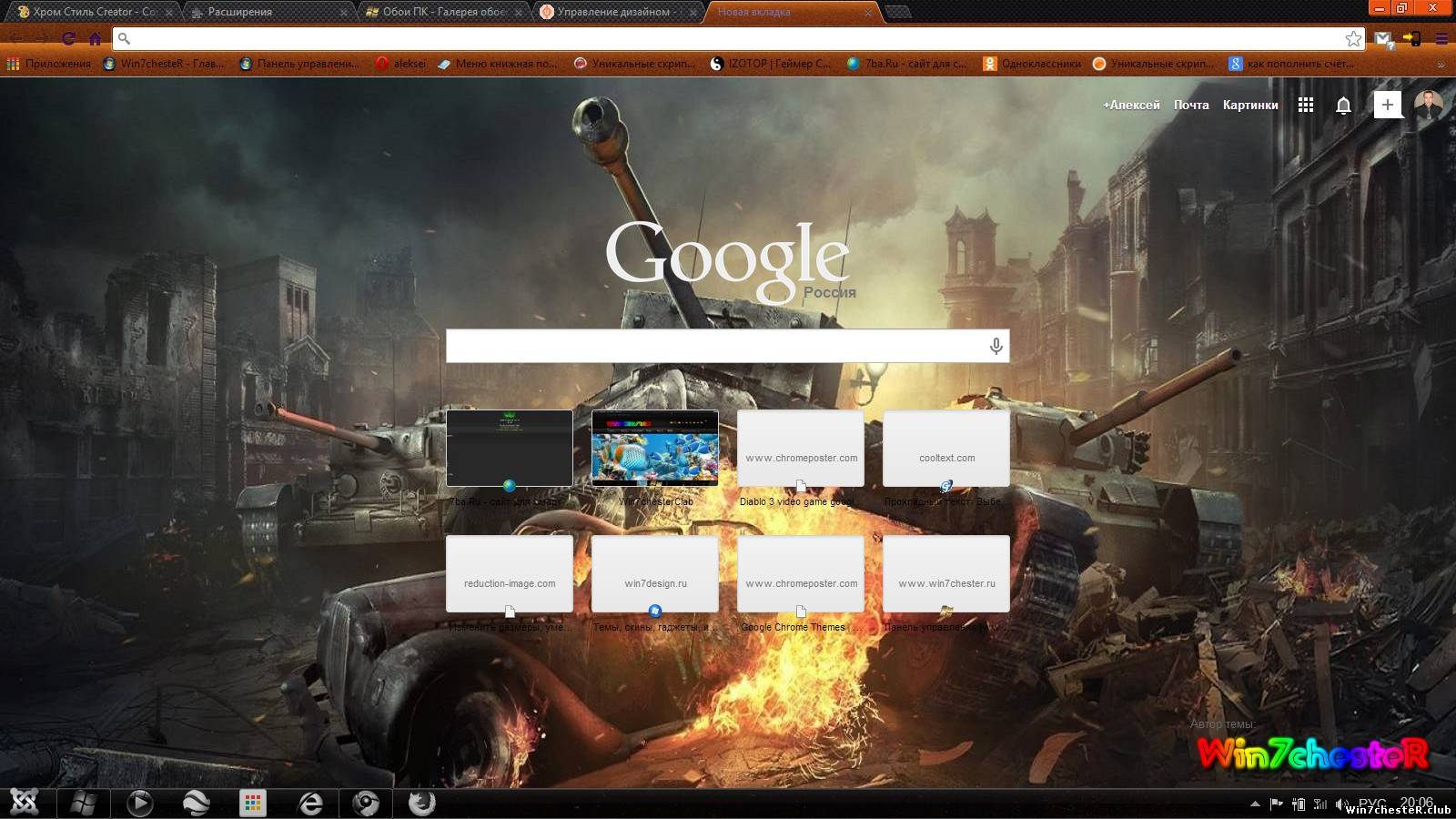
Task: Click the РУС language indicator
Action: (1372, 804)
